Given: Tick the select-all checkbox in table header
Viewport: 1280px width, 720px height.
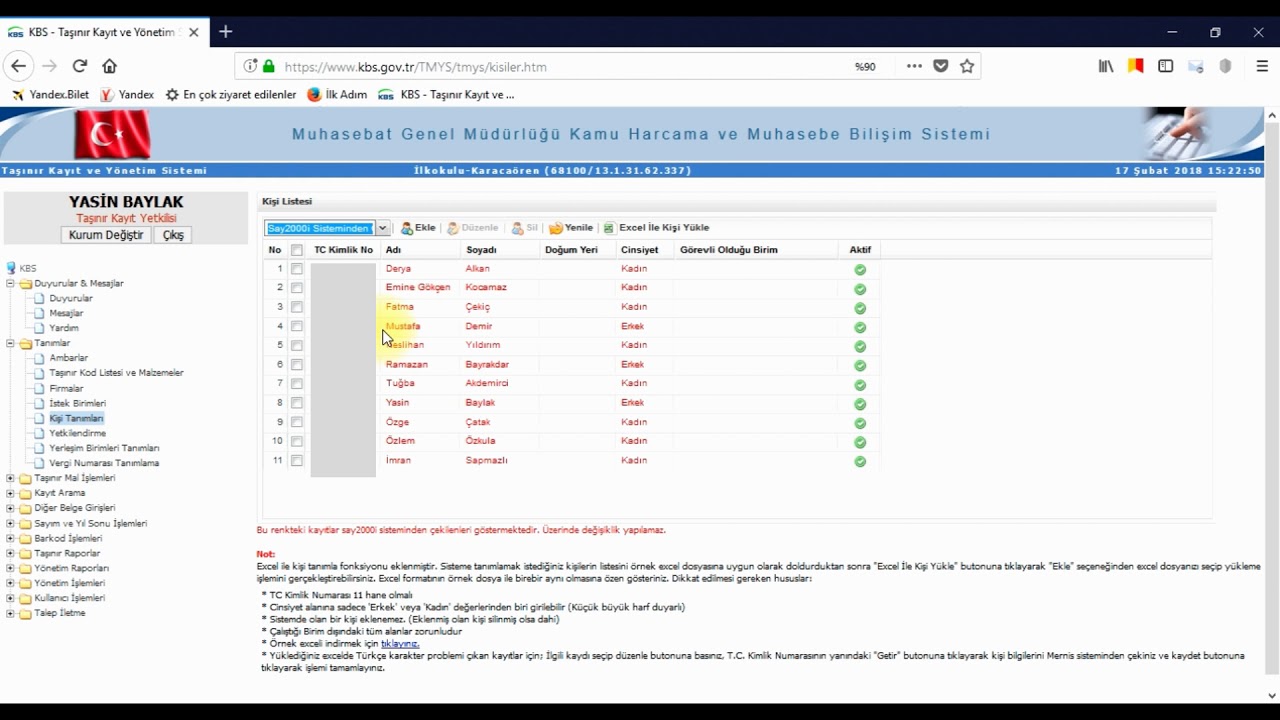Looking at the screenshot, I should coord(297,250).
